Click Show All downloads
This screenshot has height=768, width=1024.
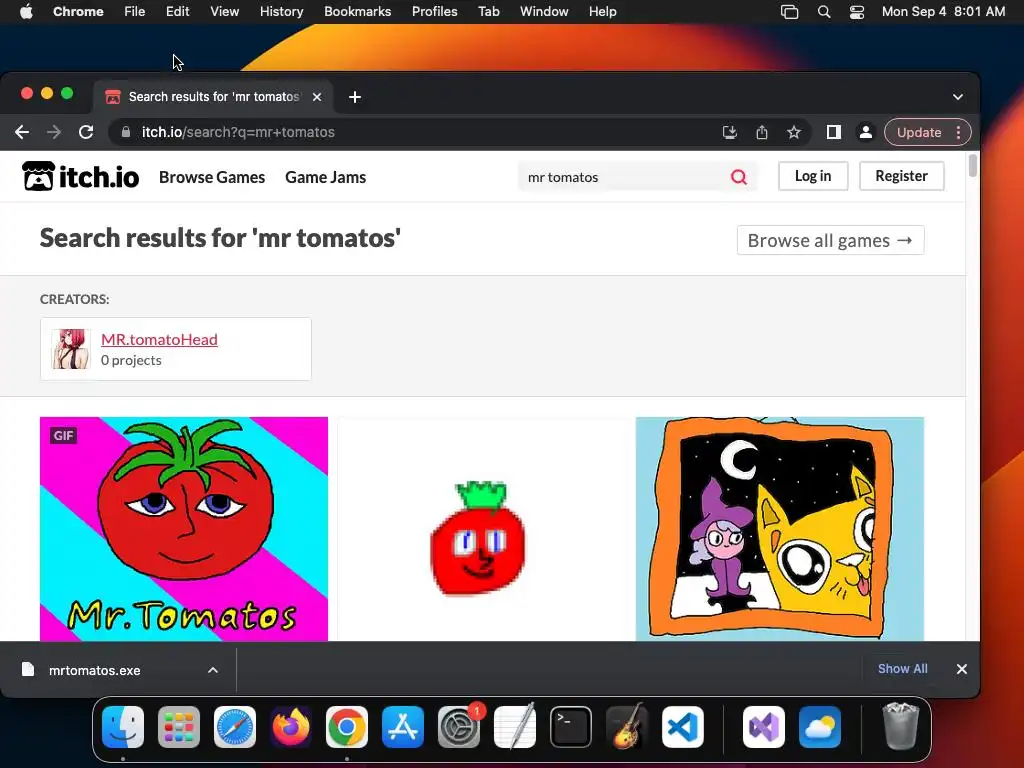[x=903, y=669]
